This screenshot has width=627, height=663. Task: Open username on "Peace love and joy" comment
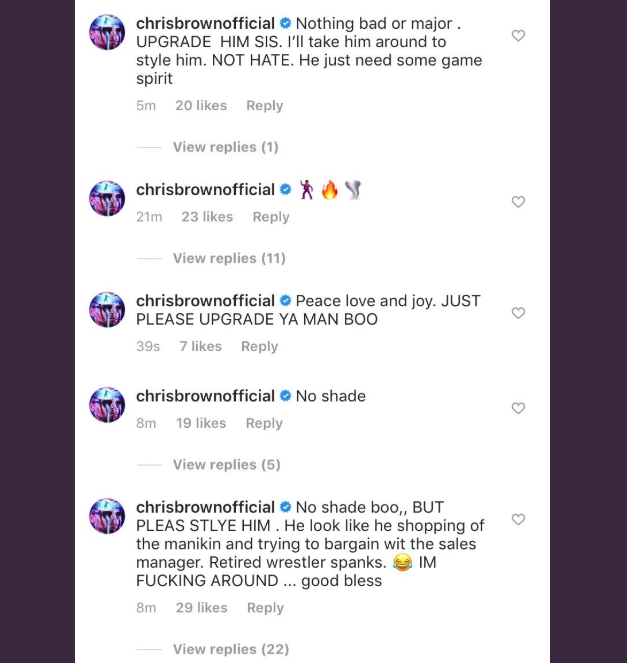(205, 301)
